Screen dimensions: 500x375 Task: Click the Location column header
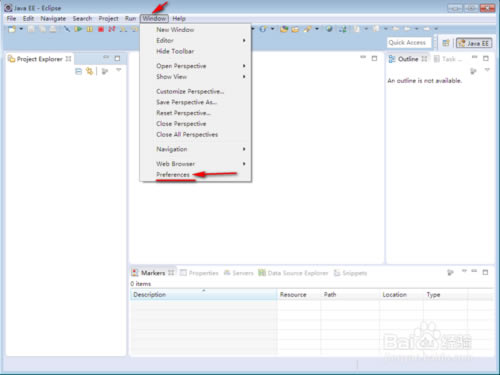coord(401,294)
